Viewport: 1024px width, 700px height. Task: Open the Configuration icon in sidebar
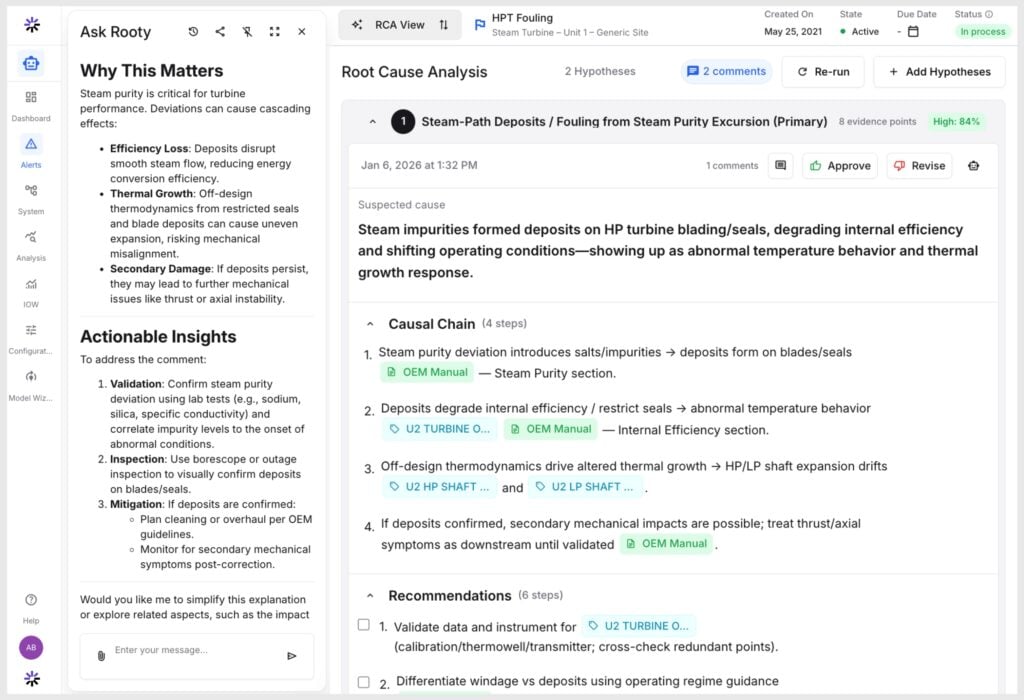pyautogui.click(x=31, y=330)
